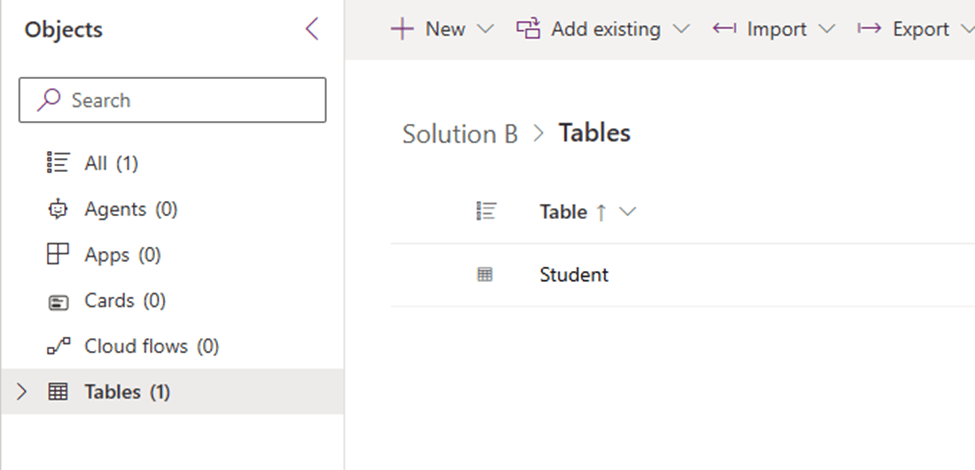Go to Solution B breadcrumb link

point(460,133)
